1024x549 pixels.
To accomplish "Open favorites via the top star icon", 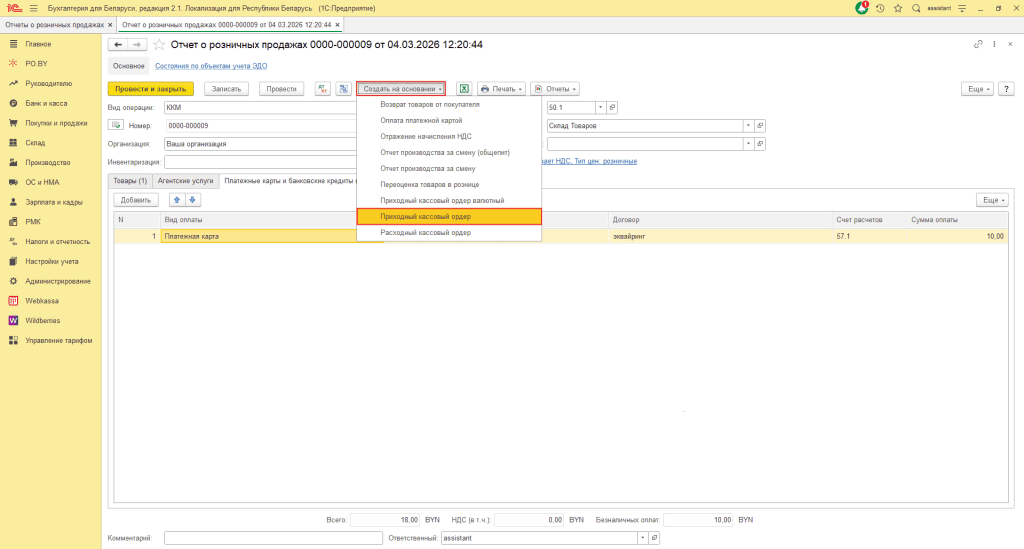I will (x=898, y=8).
